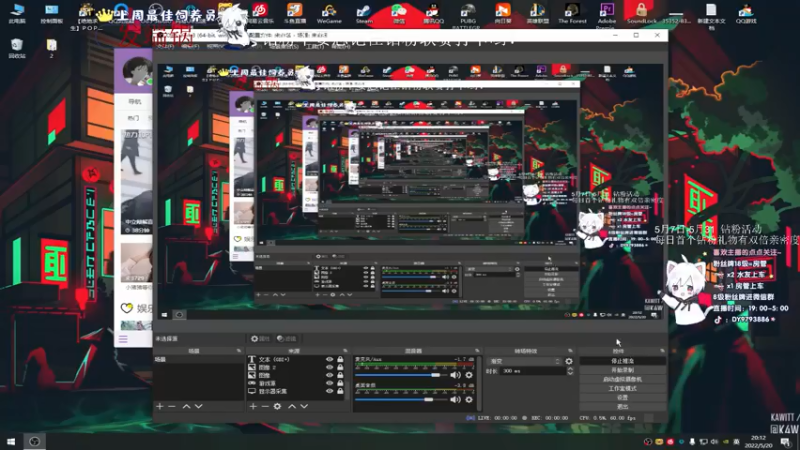Undock the sources panel via its header icon

[345, 351]
